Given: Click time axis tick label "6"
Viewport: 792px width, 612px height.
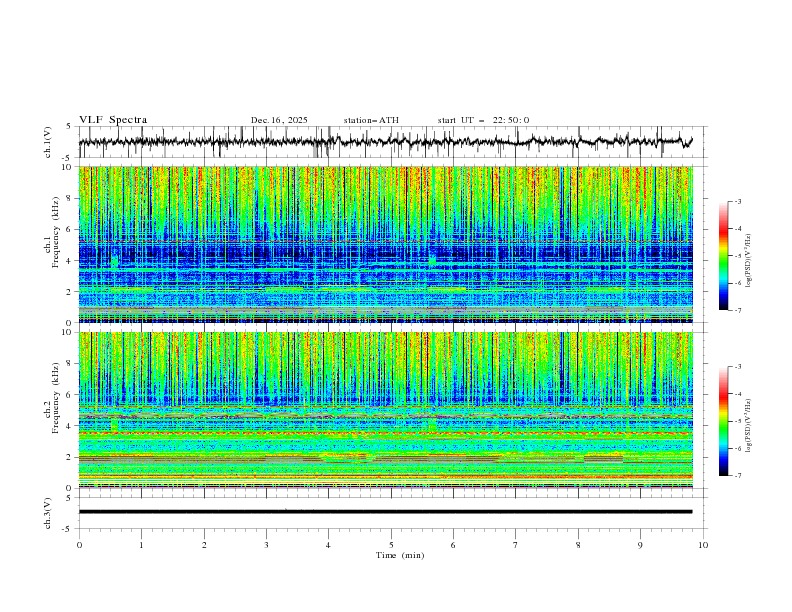Looking at the screenshot, I should tap(453, 545).
